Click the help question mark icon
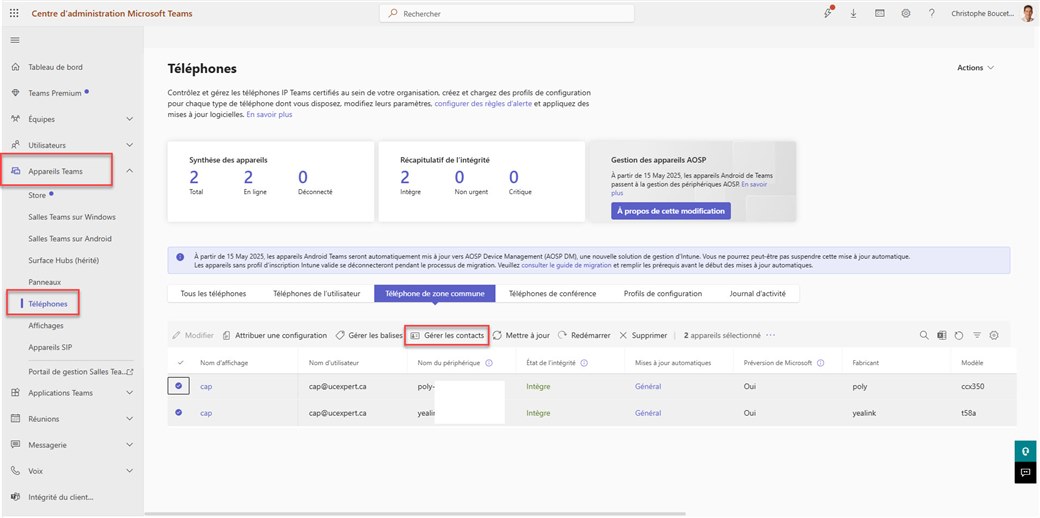 click(931, 13)
